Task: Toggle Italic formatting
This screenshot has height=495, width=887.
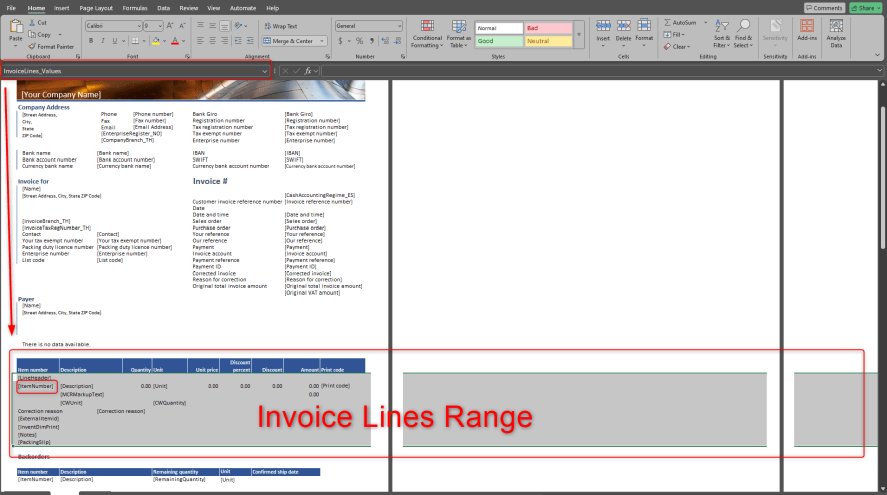Action: [x=102, y=41]
